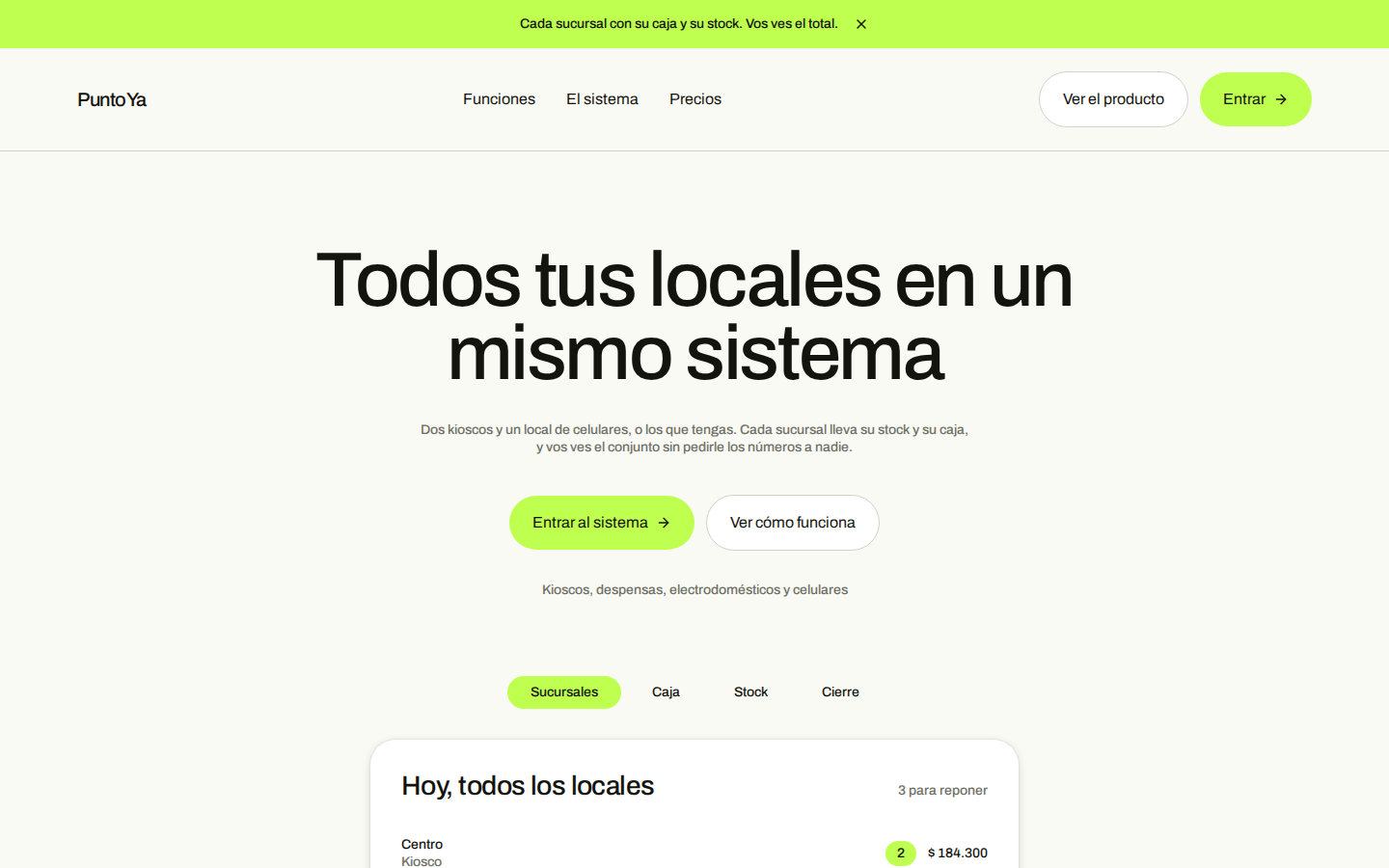Click the headline Todos tus locales en un mismo sistema
Image resolution: width=1389 pixels, height=868 pixels.
pyautogui.click(x=694, y=316)
